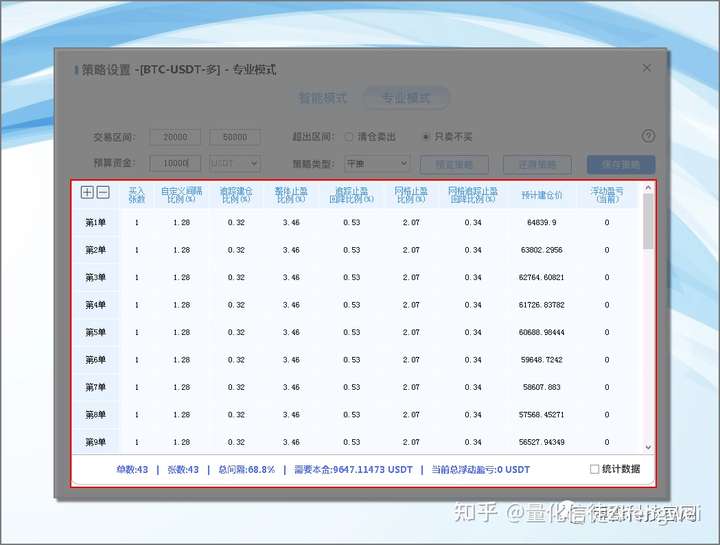
Task: Click the 买入张数 column header
Action: click(x=136, y=195)
